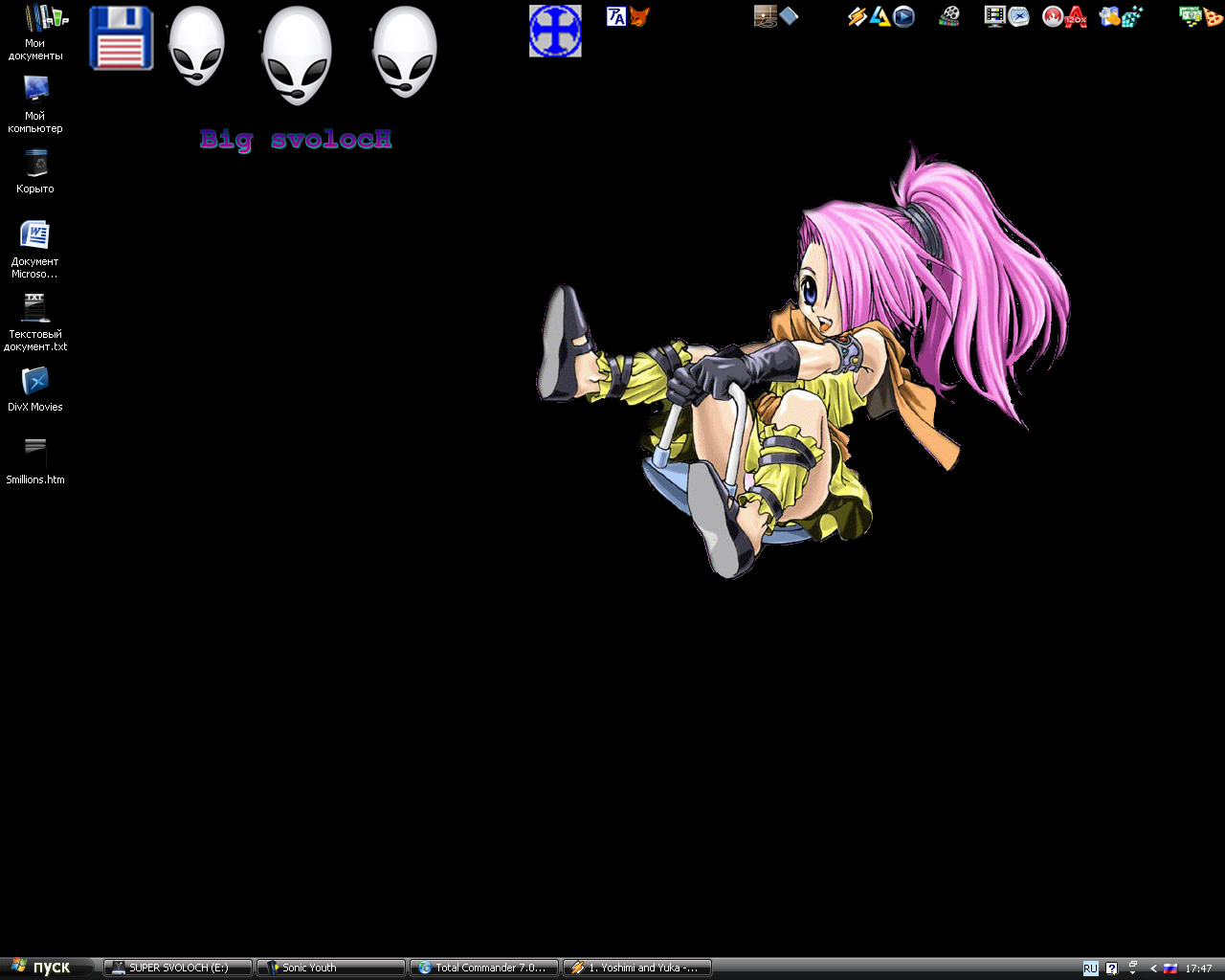The width and height of the screenshot is (1225, 980).
Task: Launch Alcohol 120% icon
Action: [1076, 16]
